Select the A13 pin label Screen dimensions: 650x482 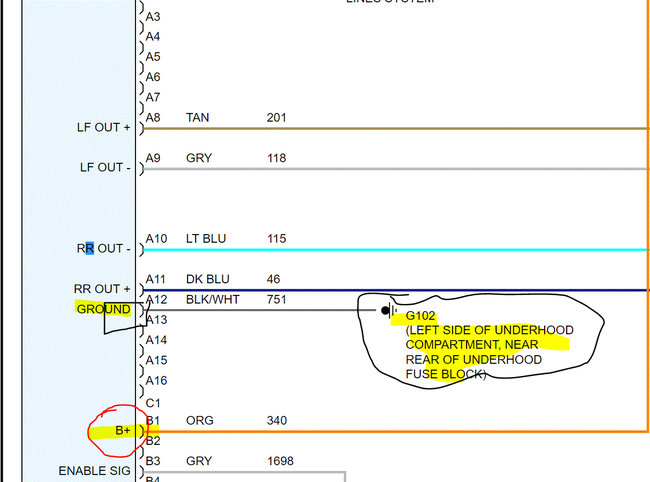(x=156, y=320)
